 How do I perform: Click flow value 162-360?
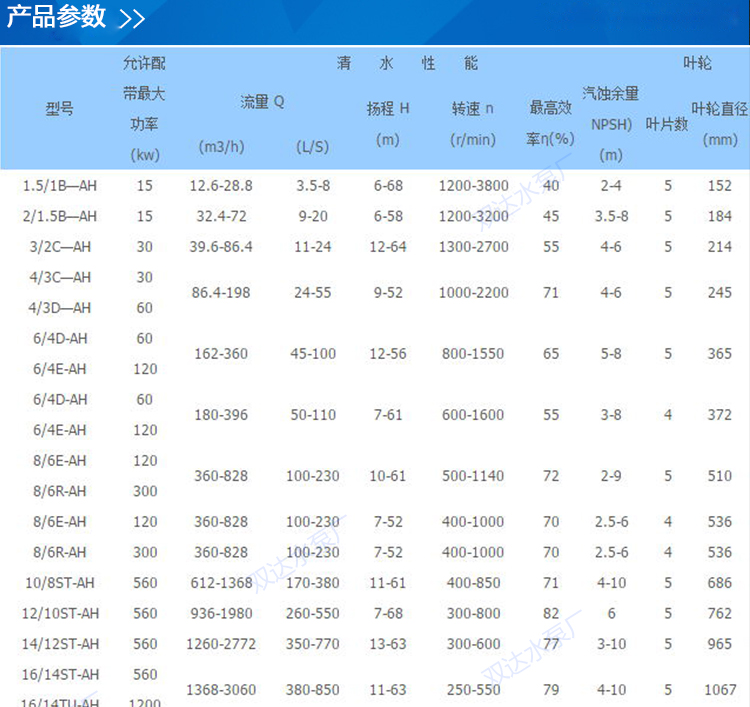(221, 354)
